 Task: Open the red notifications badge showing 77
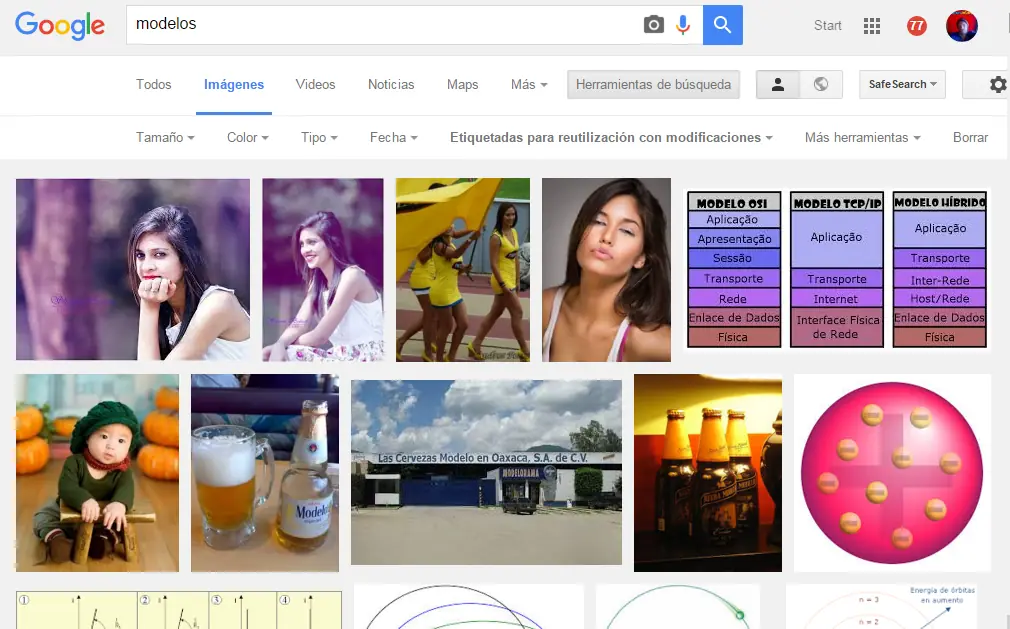click(x=917, y=26)
